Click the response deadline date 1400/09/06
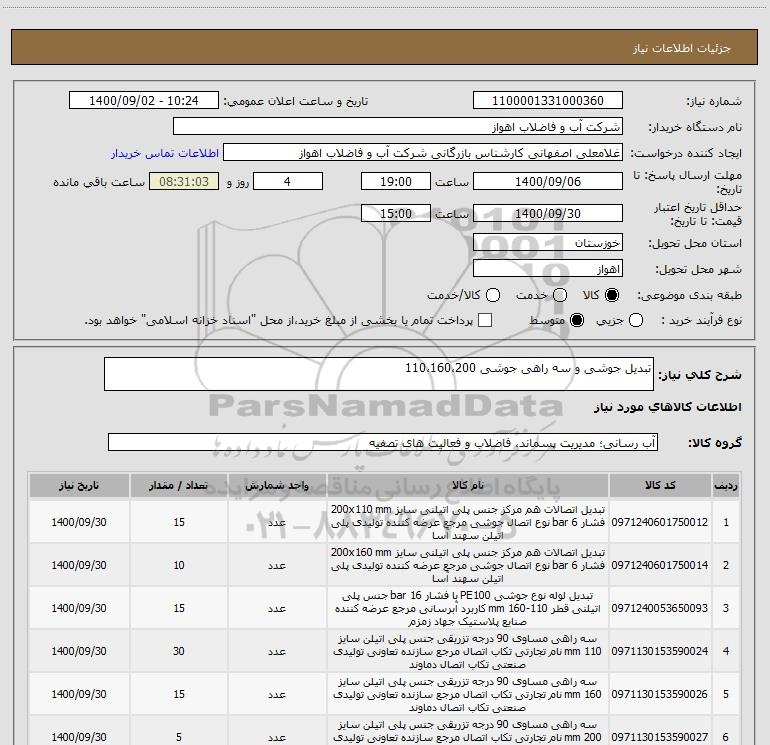 coord(548,181)
